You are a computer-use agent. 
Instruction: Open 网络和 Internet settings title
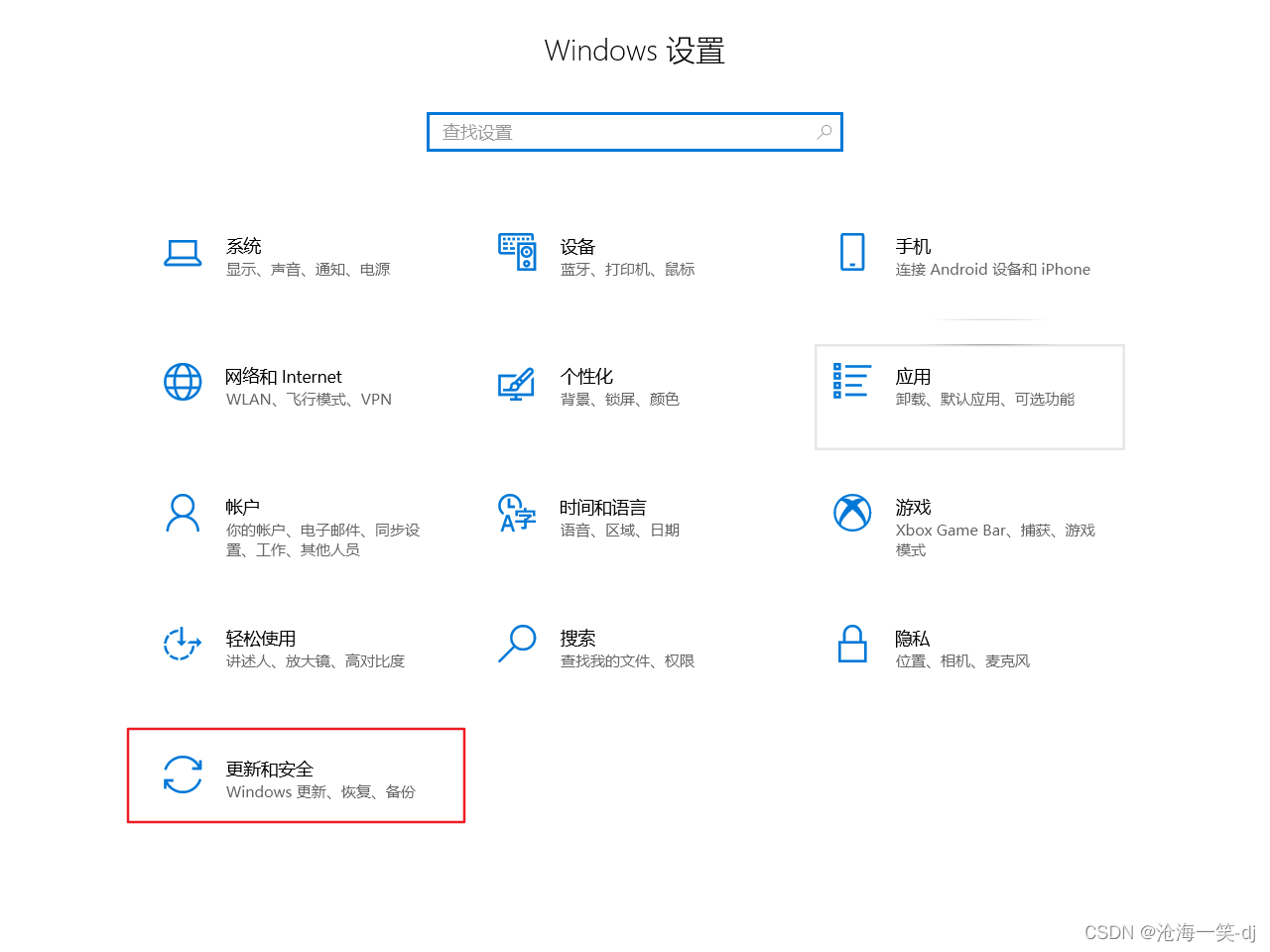(284, 377)
